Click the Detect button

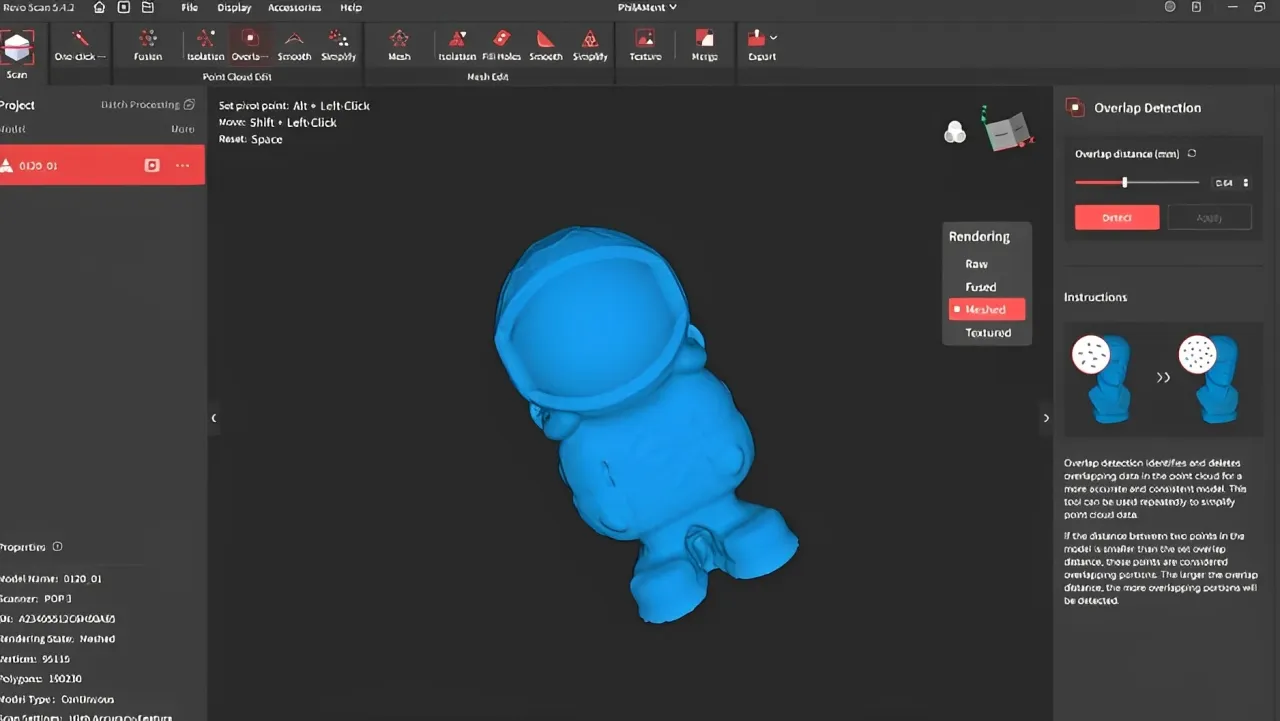click(1117, 217)
